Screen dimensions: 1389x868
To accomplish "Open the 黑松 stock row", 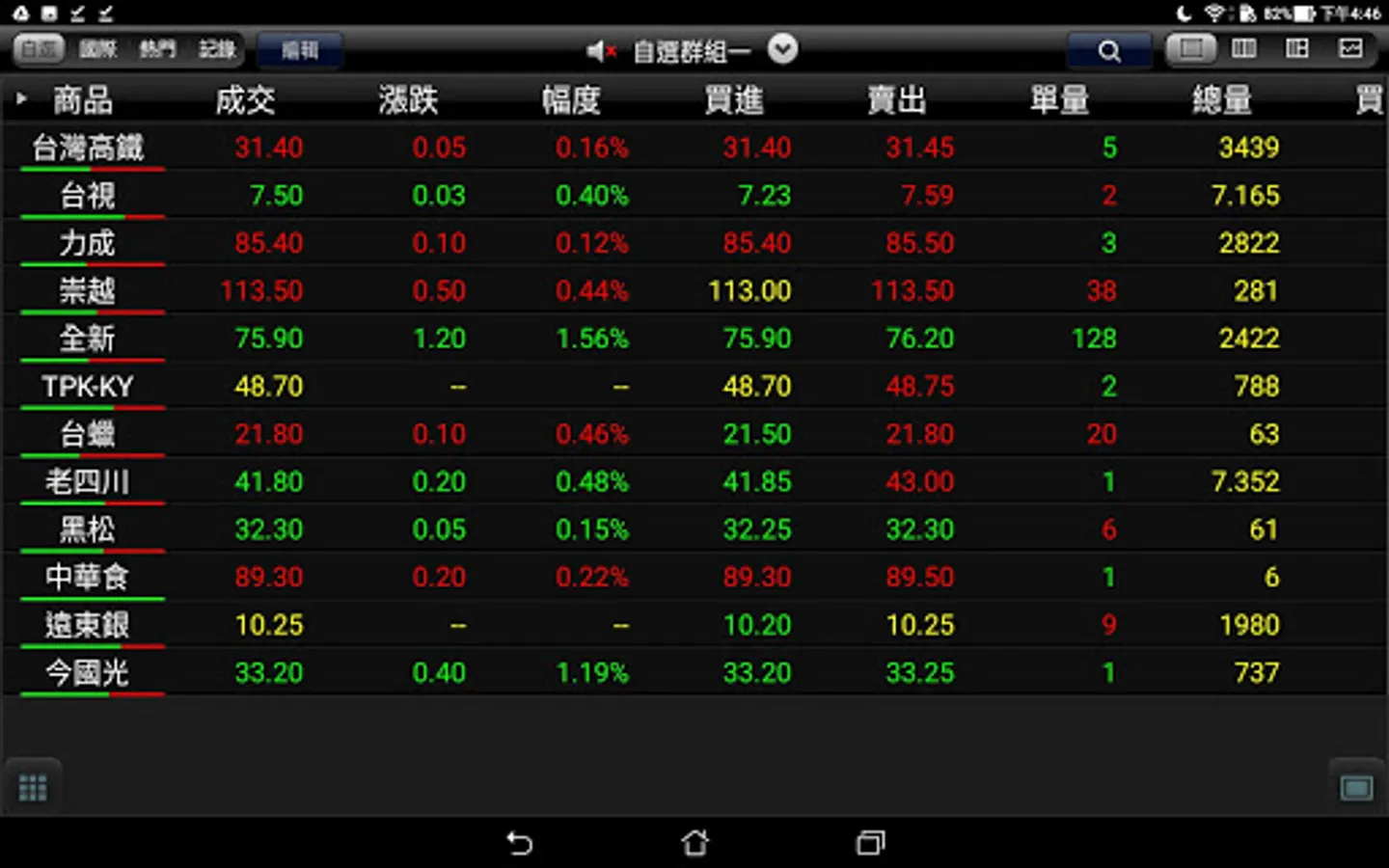I will pos(694,529).
